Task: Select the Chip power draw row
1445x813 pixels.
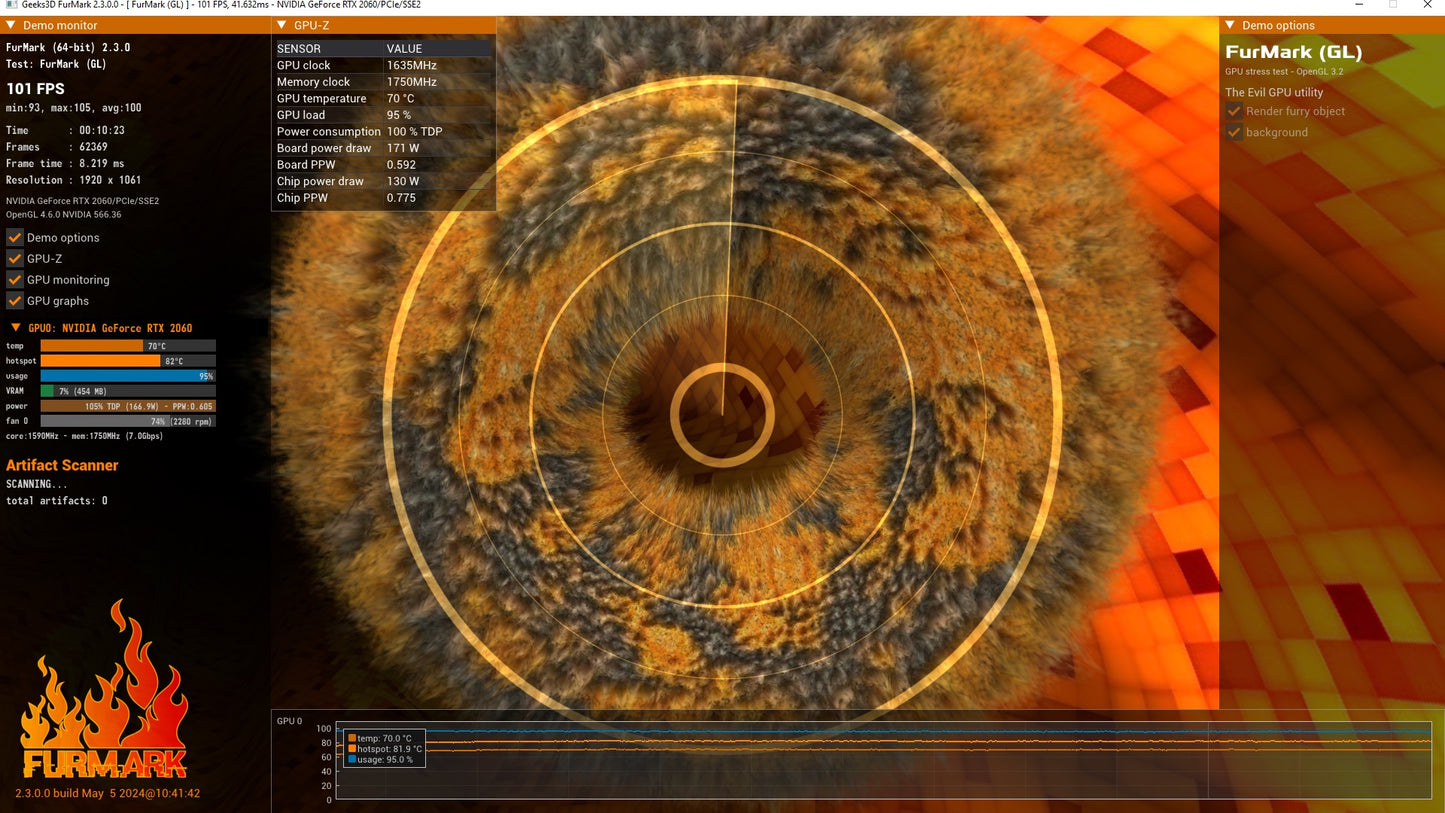Action: click(384, 181)
